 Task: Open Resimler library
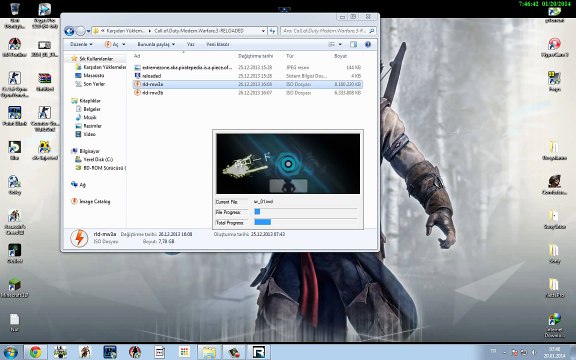point(89,126)
